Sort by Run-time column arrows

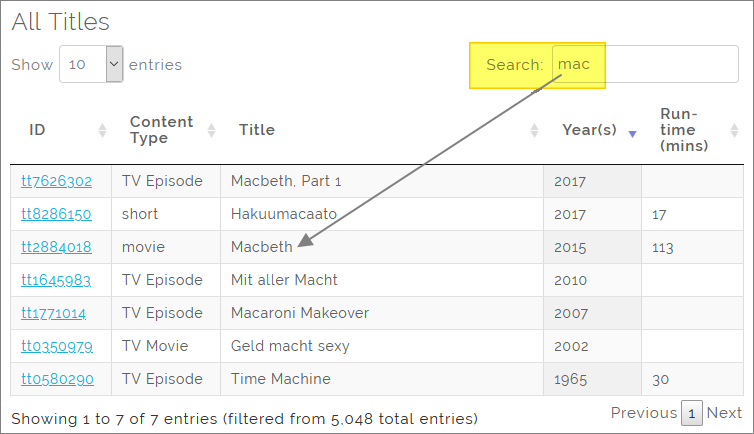click(x=733, y=130)
